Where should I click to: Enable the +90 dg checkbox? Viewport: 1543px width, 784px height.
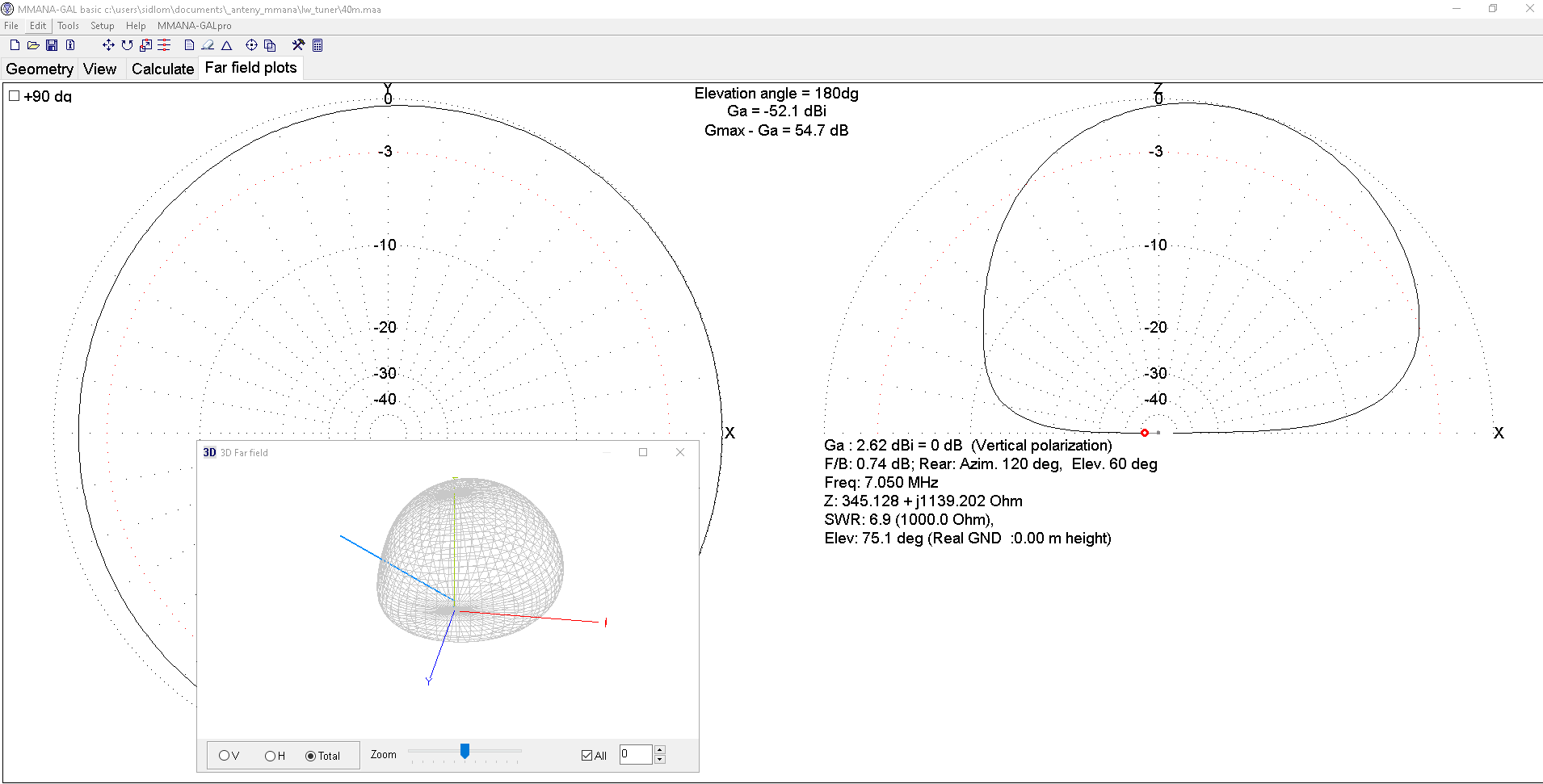click(x=15, y=96)
